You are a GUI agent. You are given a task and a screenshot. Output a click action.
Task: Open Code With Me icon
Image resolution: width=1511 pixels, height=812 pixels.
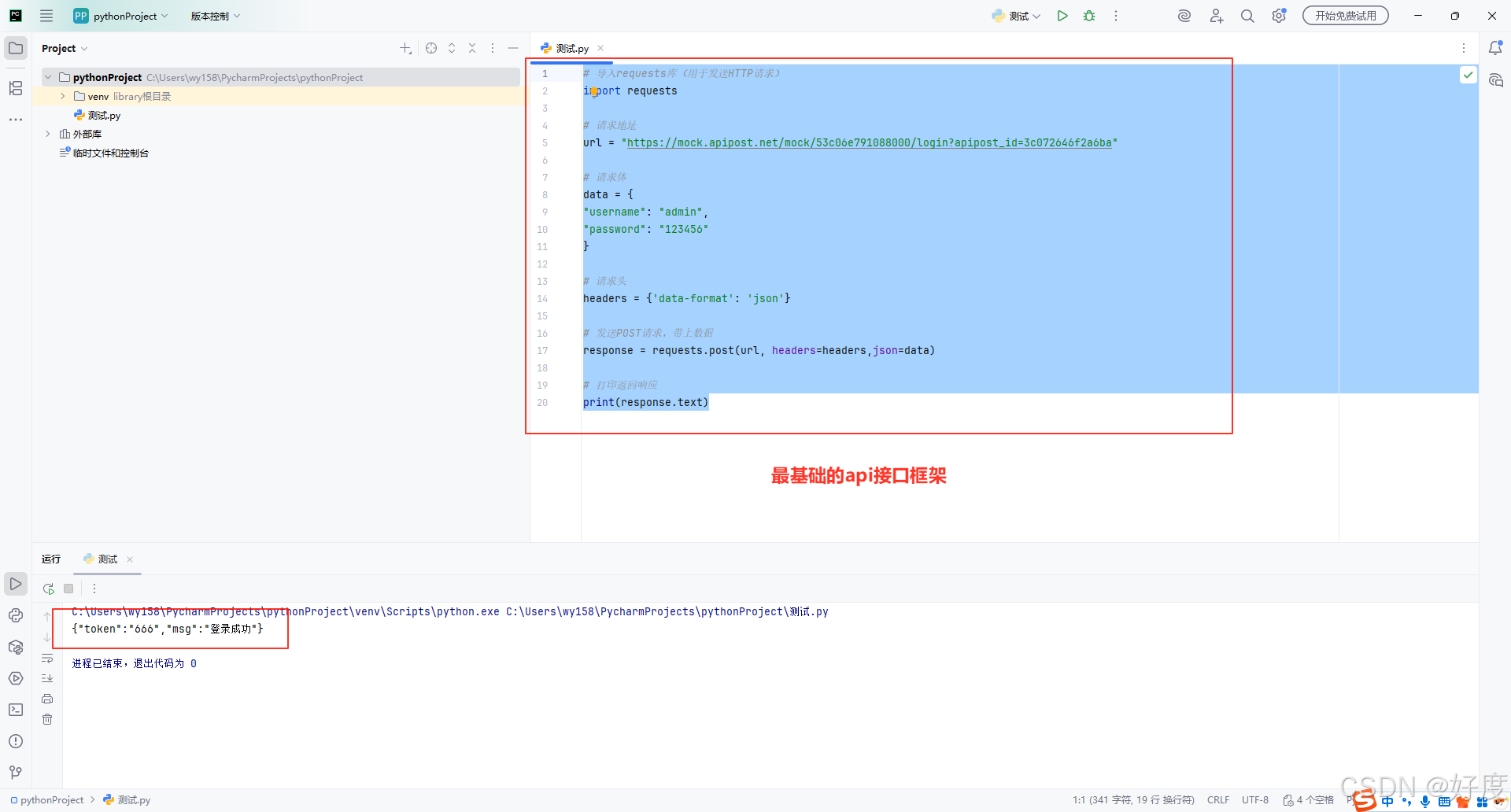1217,16
